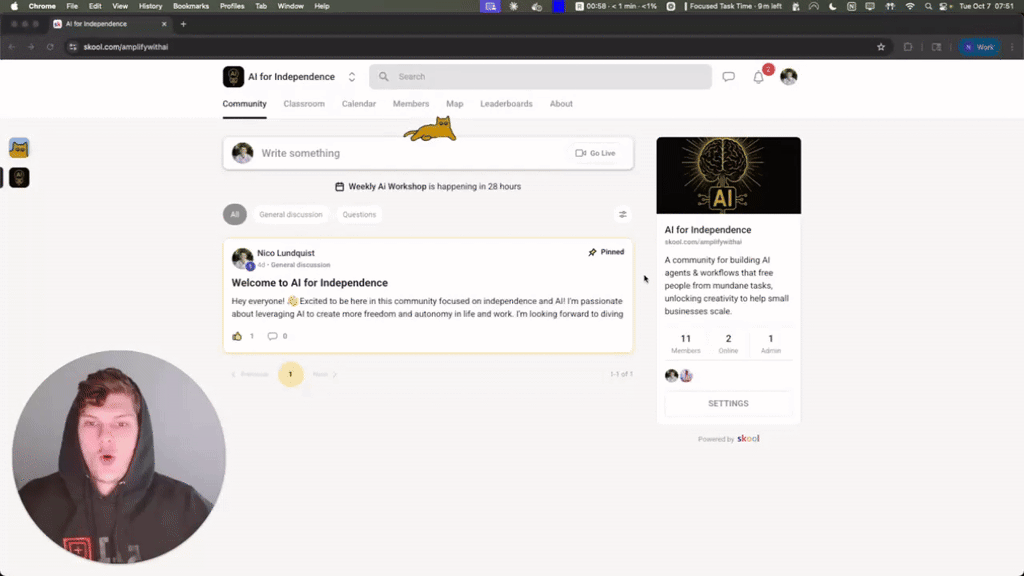Image resolution: width=1024 pixels, height=576 pixels.
Task: Open Nico Lundquist's profile name link
Action: 285,253
